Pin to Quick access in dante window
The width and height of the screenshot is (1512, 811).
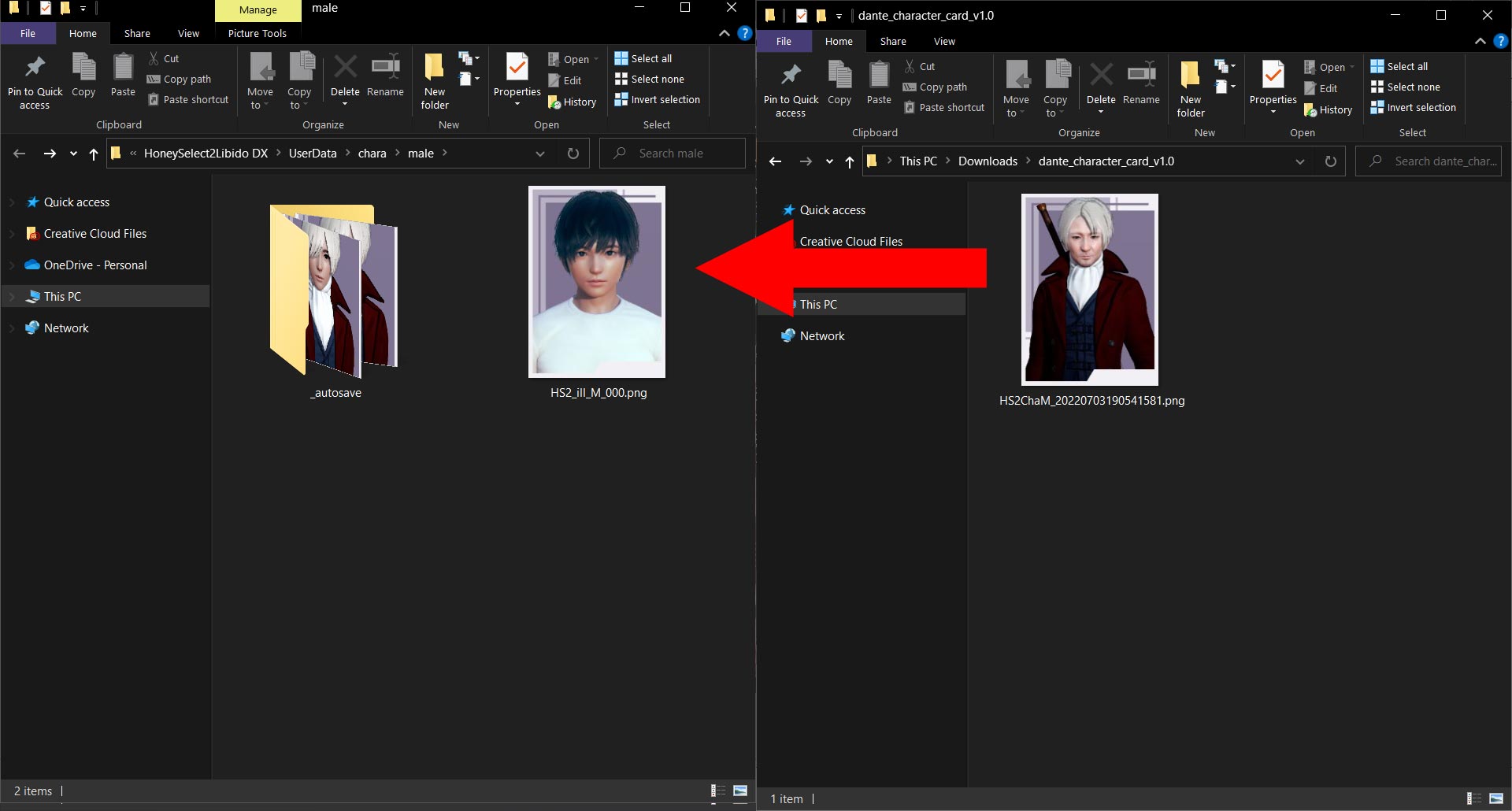[791, 90]
